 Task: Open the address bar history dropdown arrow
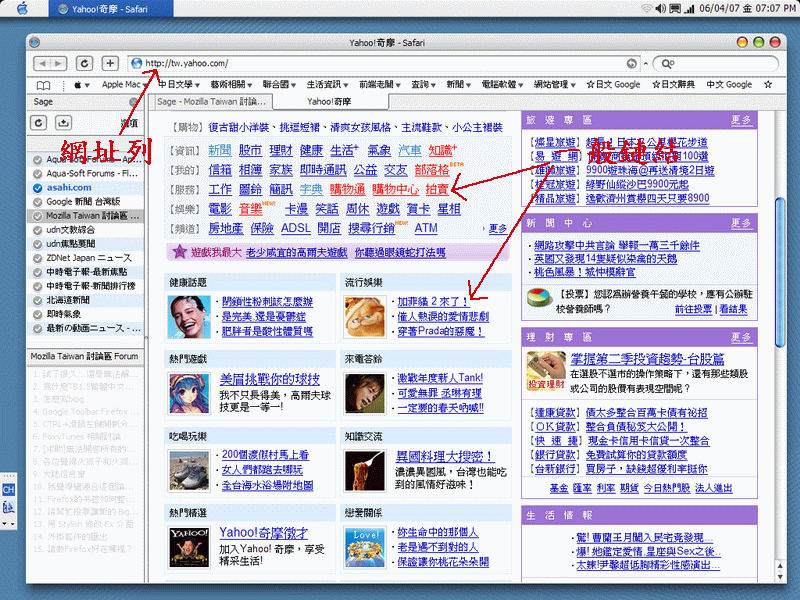pos(645,64)
